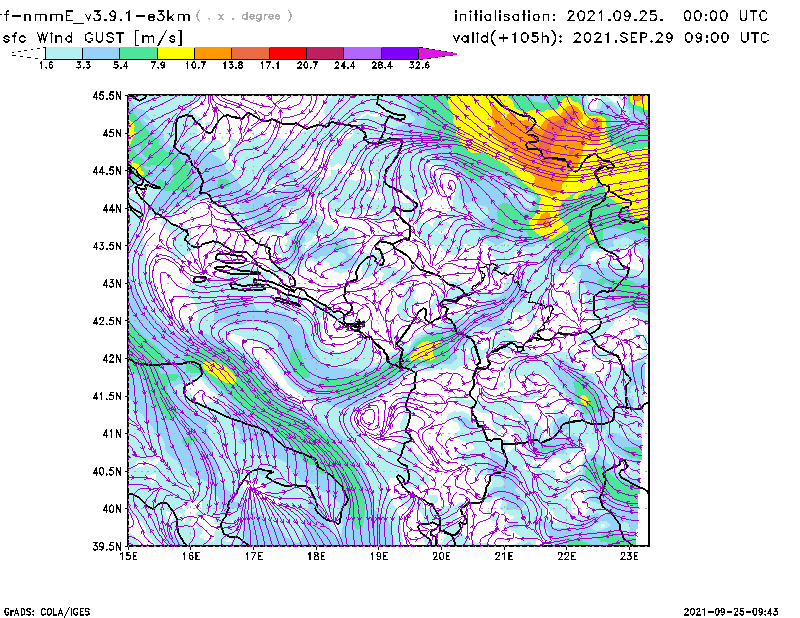Click the '21E' longitude label
The height and width of the screenshot is (618, 800).
[x=504, y=556]
